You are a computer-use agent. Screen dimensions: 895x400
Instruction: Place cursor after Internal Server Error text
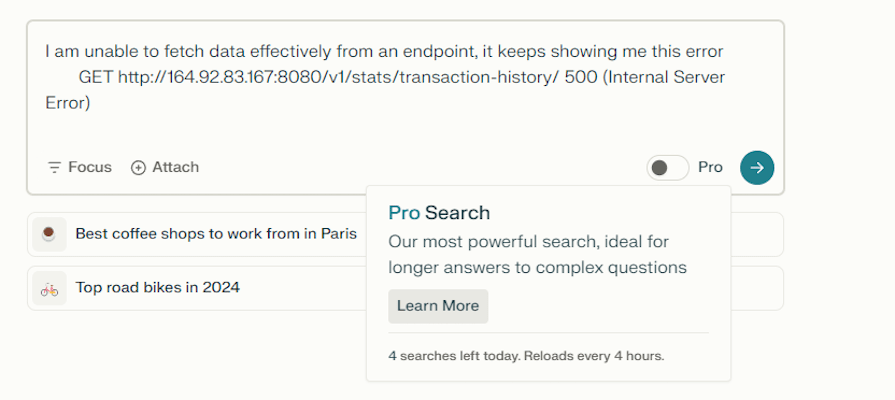(91, 103)
